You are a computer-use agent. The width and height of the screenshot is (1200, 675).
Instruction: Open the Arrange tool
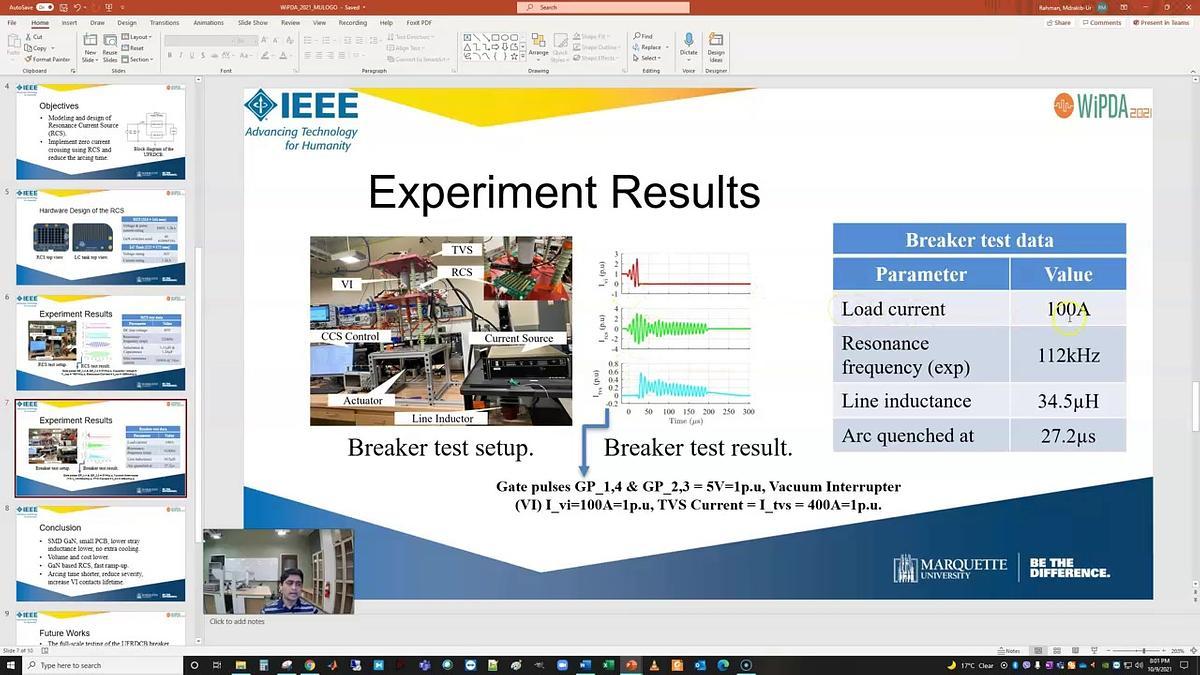click(x=538, y=48)
